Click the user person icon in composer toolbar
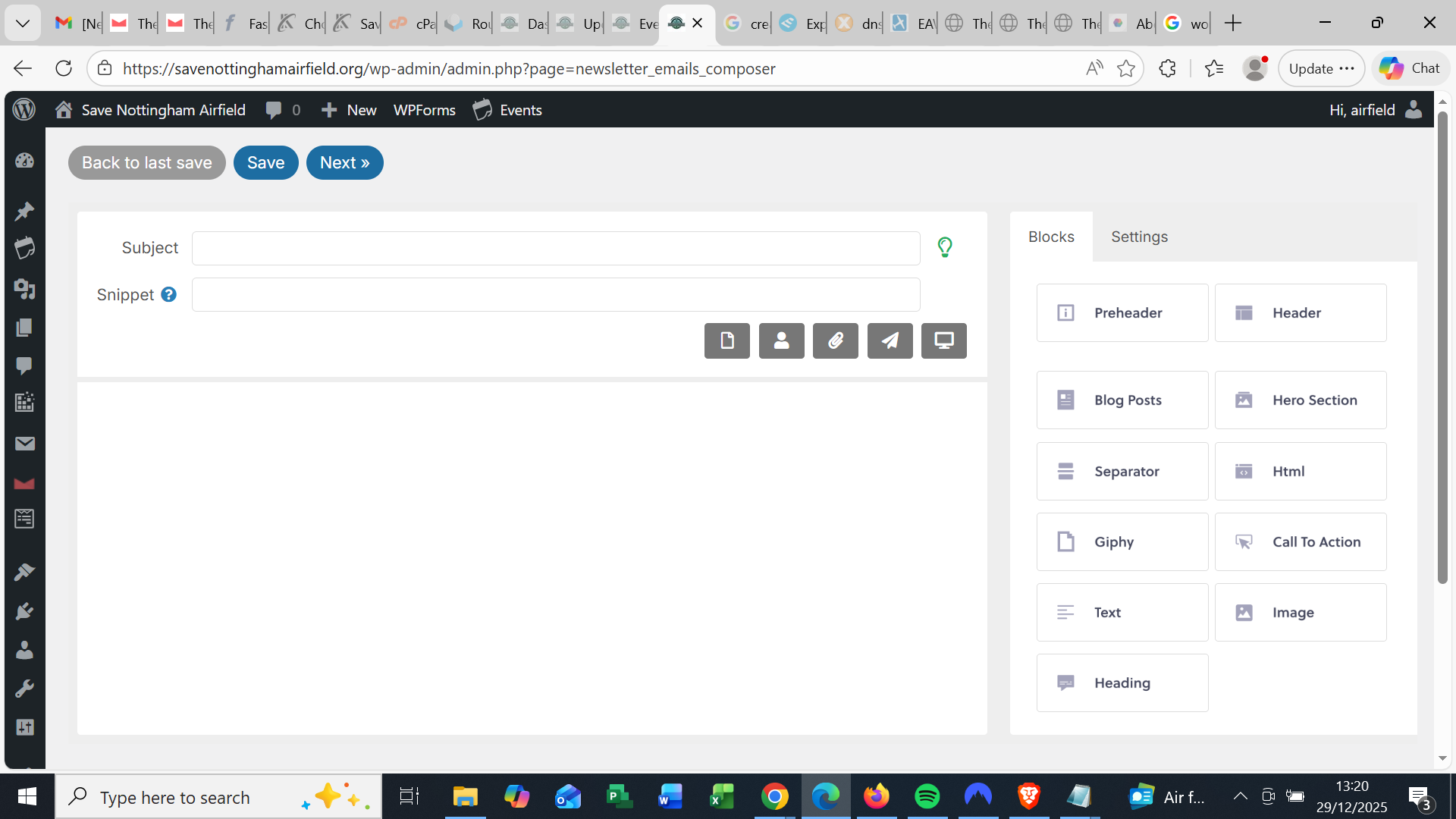The height and width of the screenshot is (819, 1456). [781, 340]
